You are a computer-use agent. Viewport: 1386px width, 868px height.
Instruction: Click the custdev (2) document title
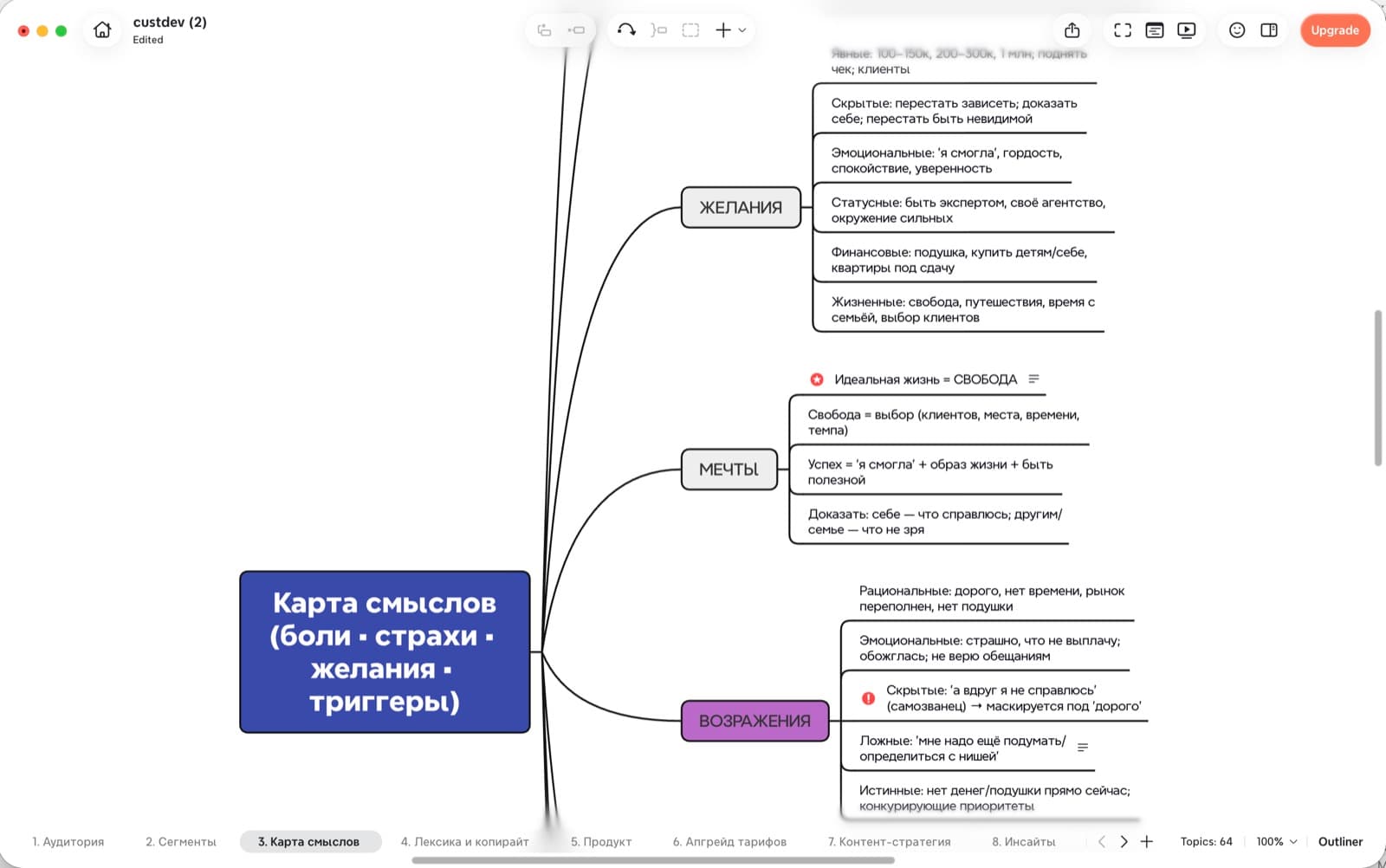click(x=170, y=23)
